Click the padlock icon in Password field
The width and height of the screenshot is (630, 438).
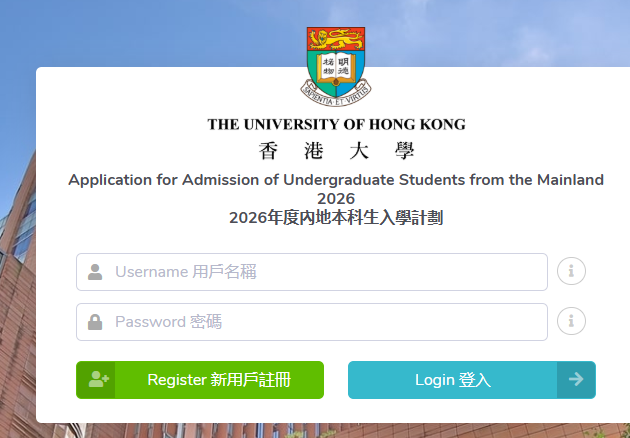95,322
